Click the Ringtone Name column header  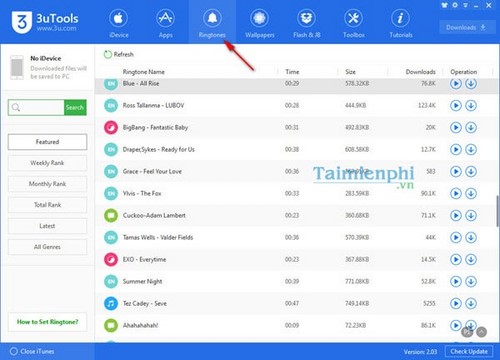(144, 72)
